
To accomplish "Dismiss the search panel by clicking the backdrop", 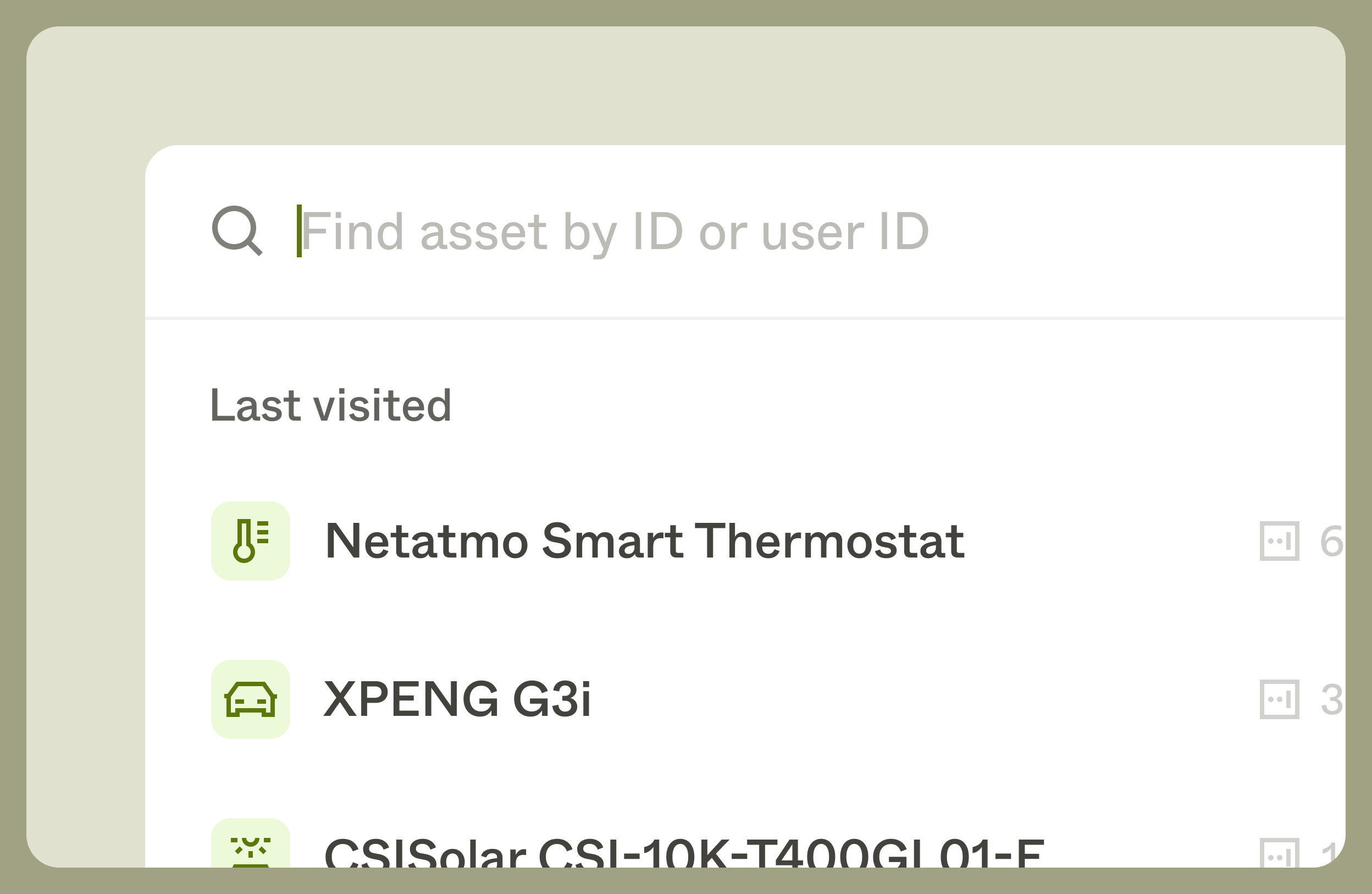I will pyautogui.click(x=85, y=461).
